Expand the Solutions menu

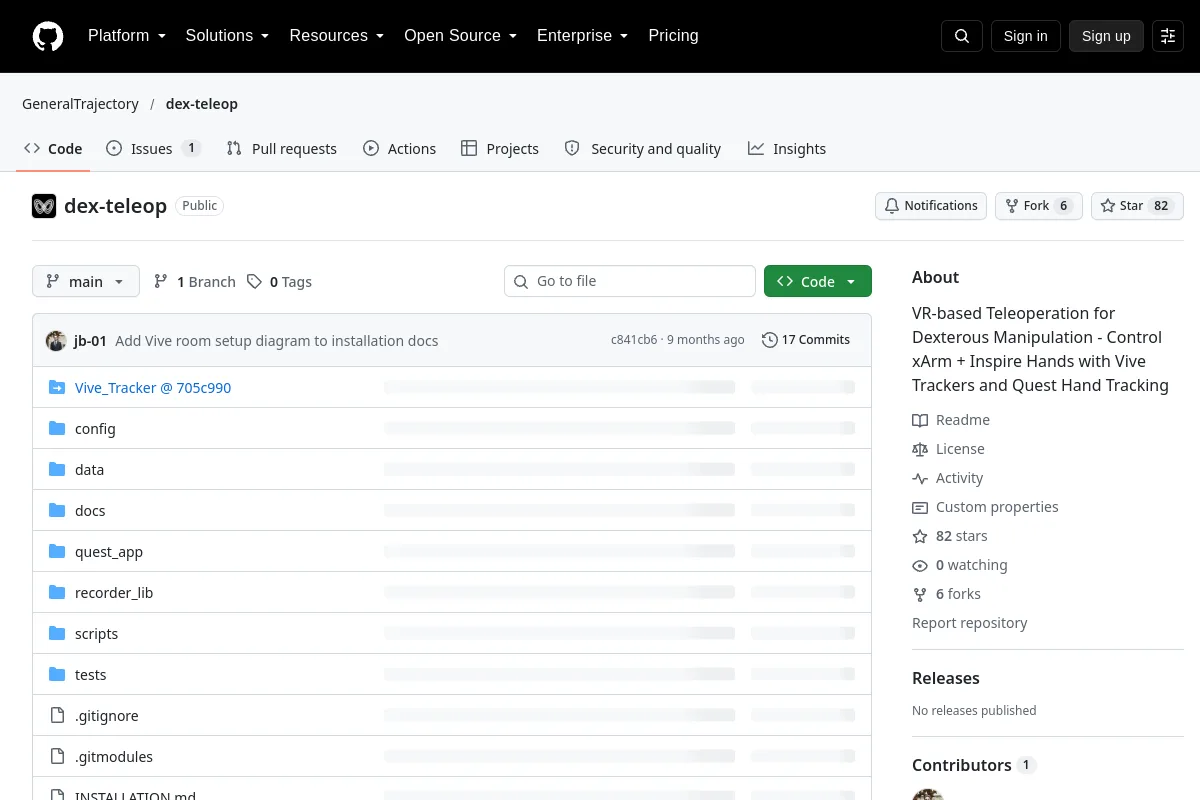227,36
